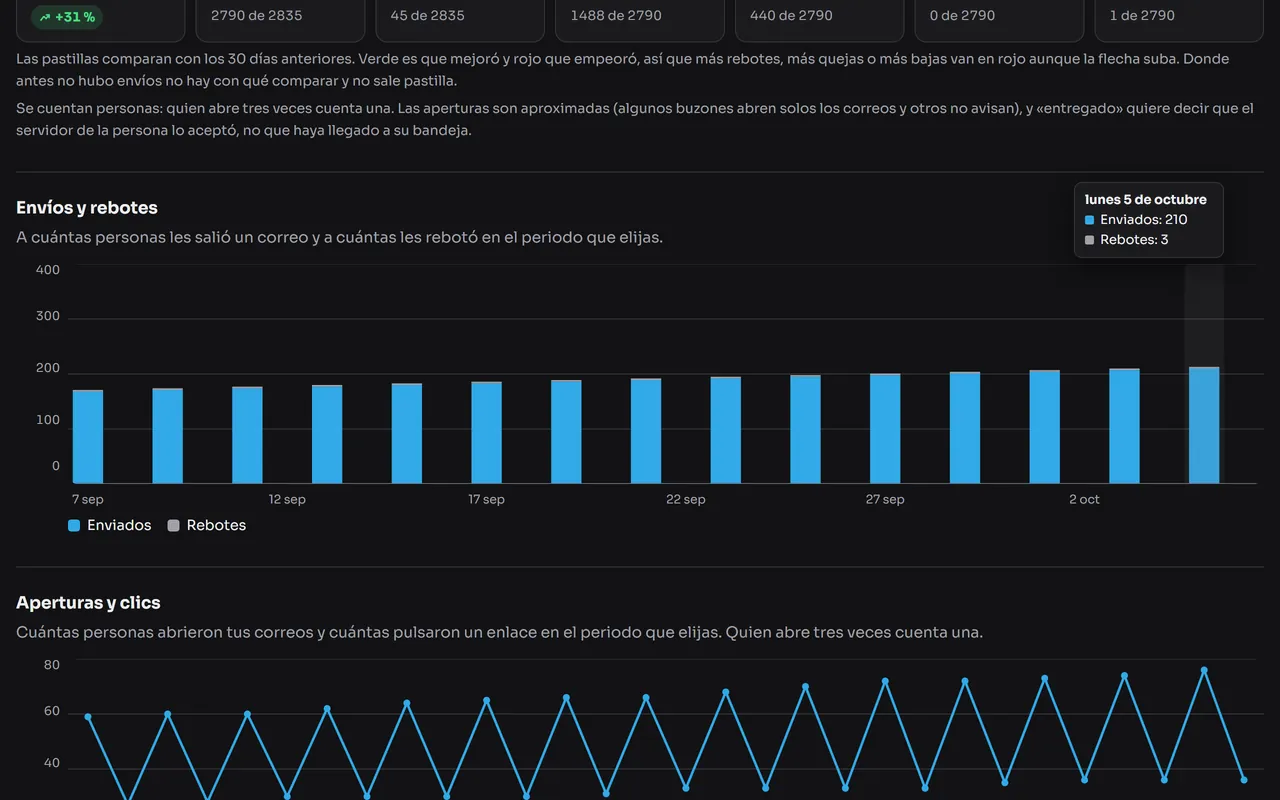Select the bar above the 7 sep label

click(x=88, y=437)
